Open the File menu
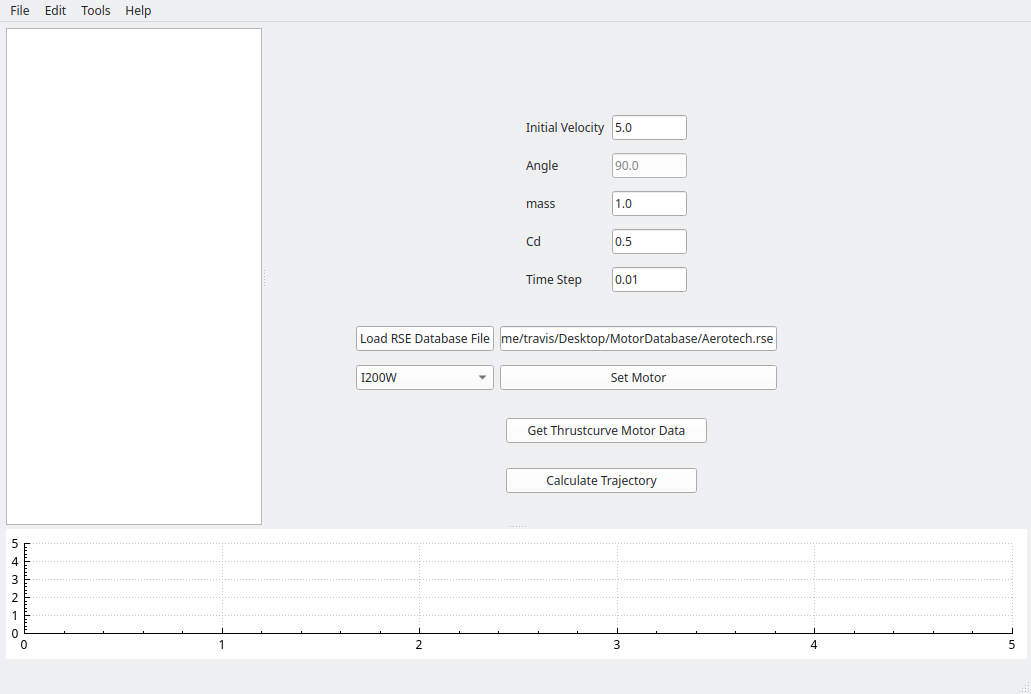Image resolution: width=1031 pixels, height=694 pixels. (x=20, y=11)
